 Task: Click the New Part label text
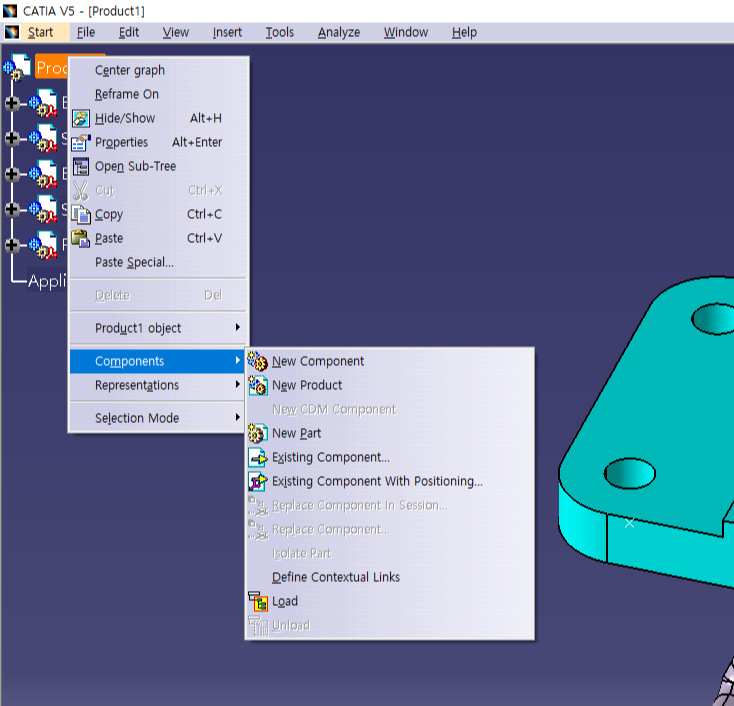(x=297, y=434)
